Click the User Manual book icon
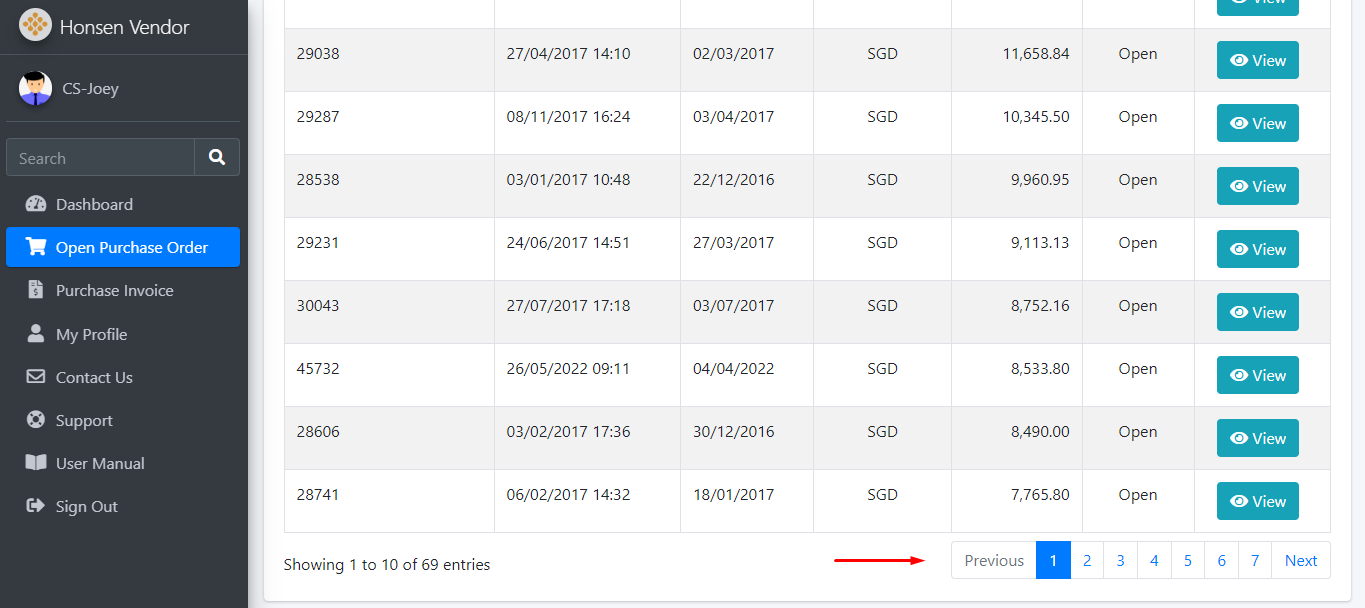1365x608 pixels. coord(36,463)
